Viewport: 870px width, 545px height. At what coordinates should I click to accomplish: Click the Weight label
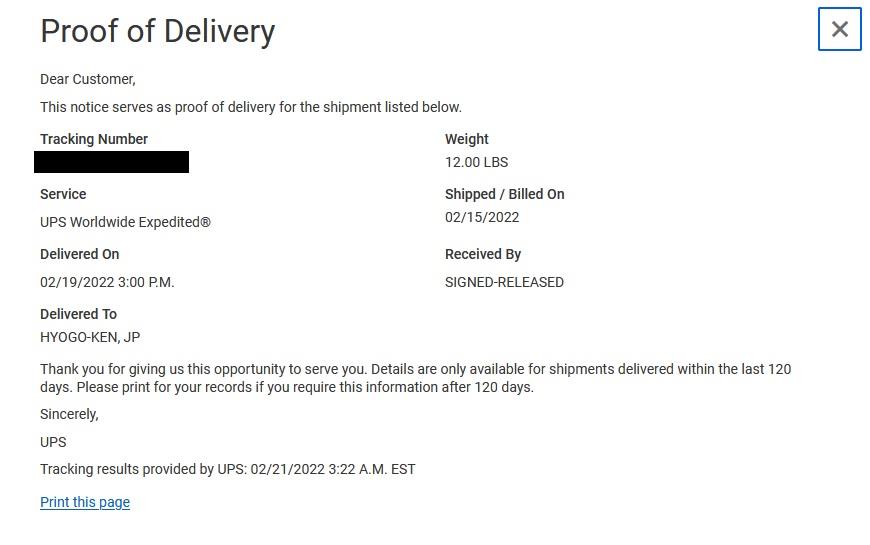point(467,139)
